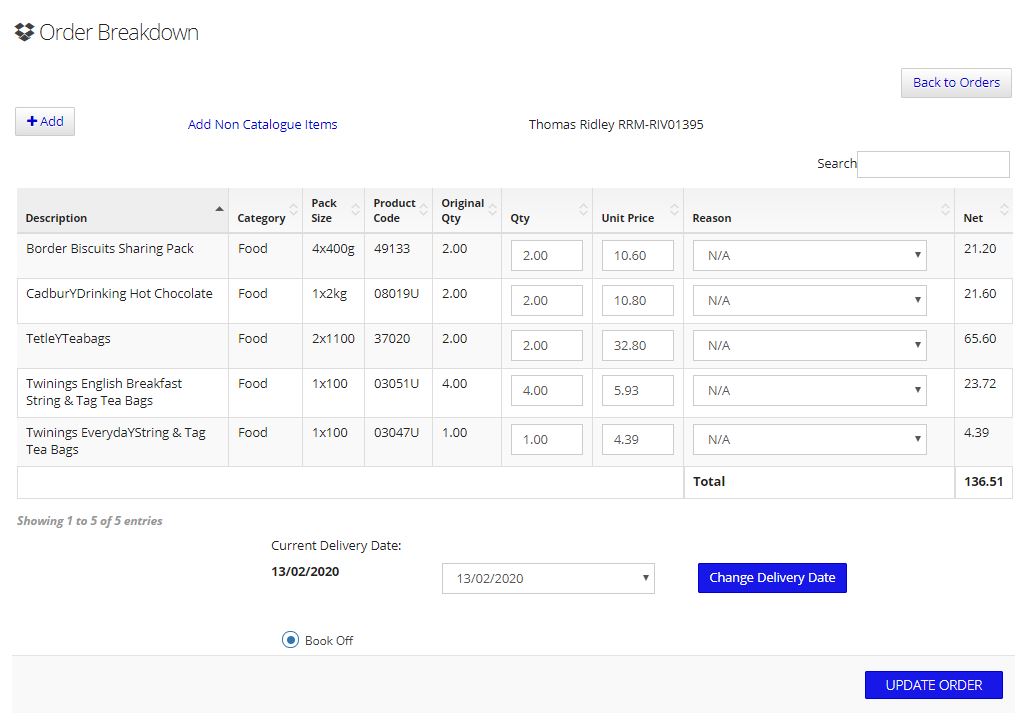Open Reason dropdown for Border Biscuits
The image size is (1025, 722).
809,255
